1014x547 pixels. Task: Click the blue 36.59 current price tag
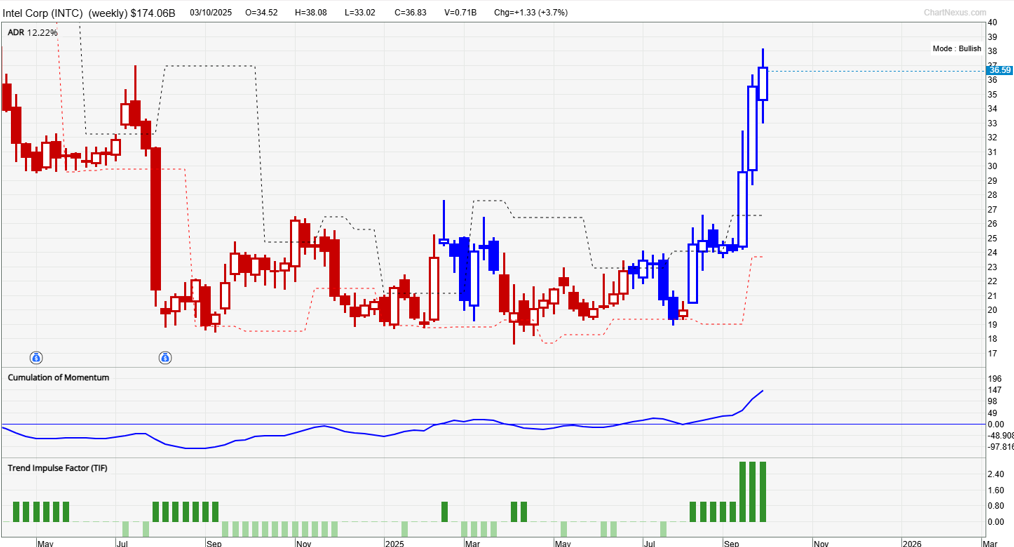pos(998,70)
